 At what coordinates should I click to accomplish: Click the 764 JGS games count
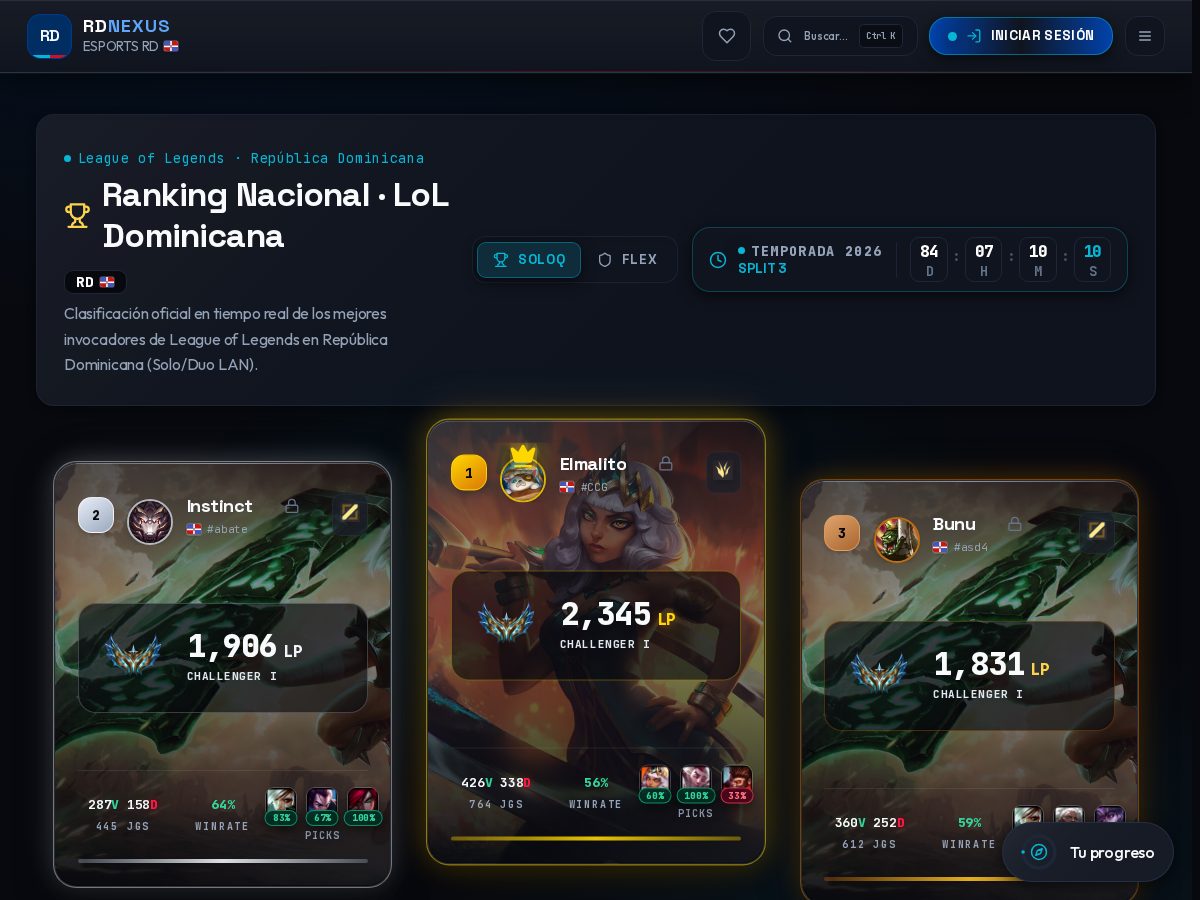pyautogui.click(x=496, y=805)
